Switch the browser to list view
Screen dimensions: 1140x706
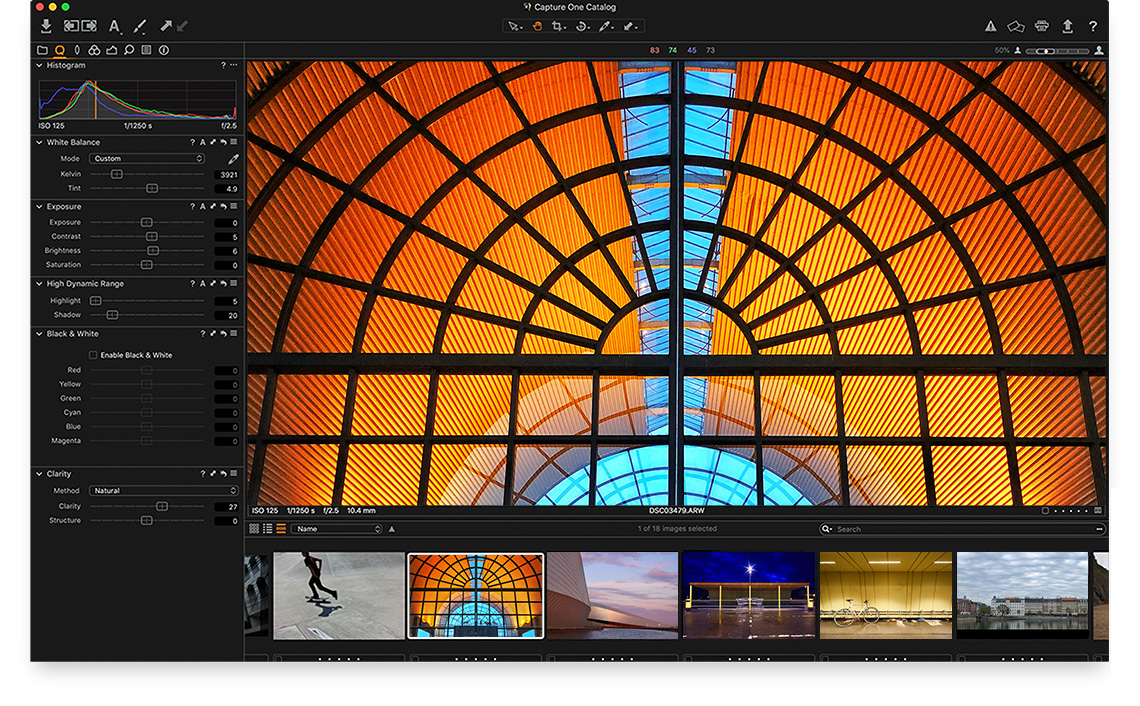[x=266, y=529]
